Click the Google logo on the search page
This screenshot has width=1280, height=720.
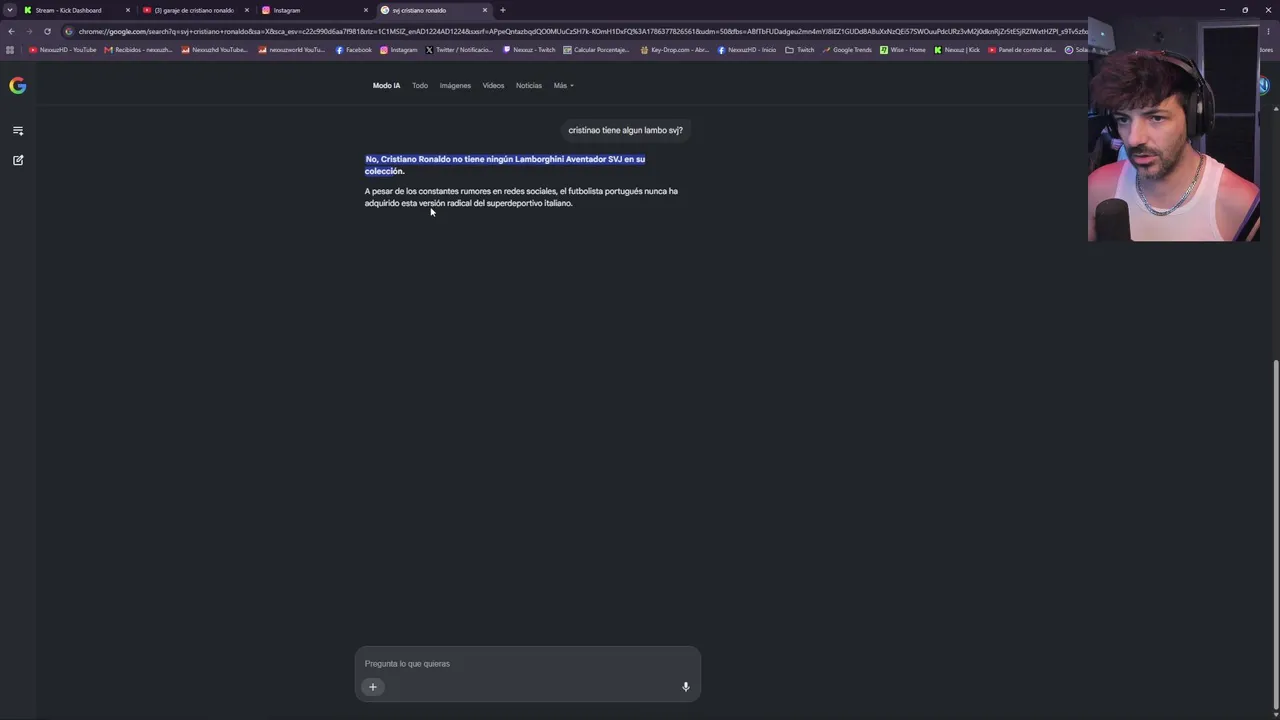click(18, 85)
